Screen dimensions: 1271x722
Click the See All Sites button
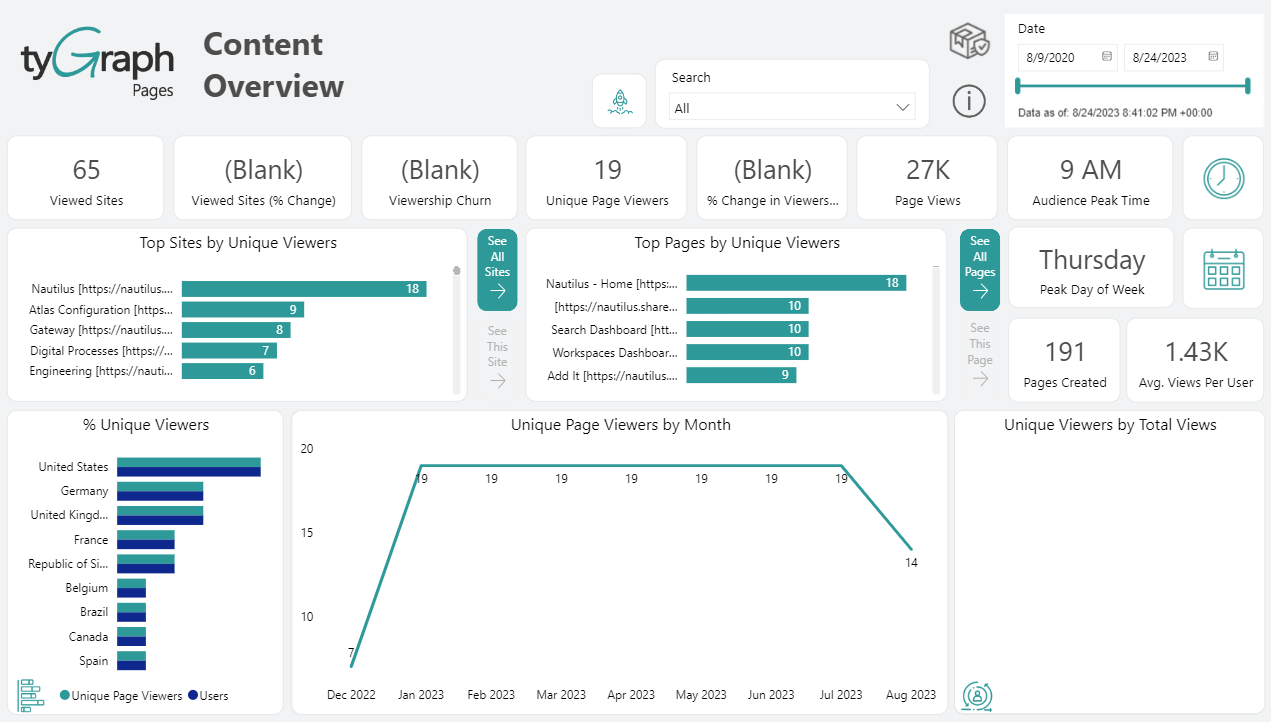(497, 269)
